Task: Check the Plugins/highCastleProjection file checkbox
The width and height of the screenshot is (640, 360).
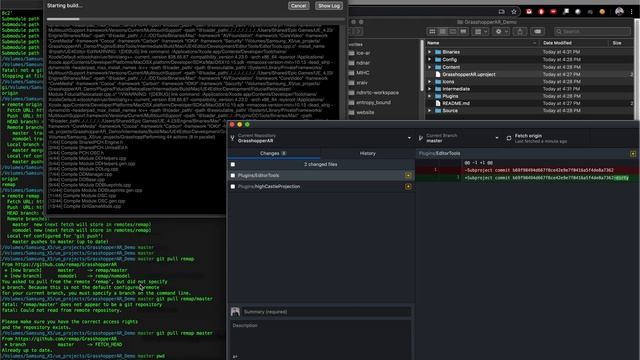Action: coord(233,187)
